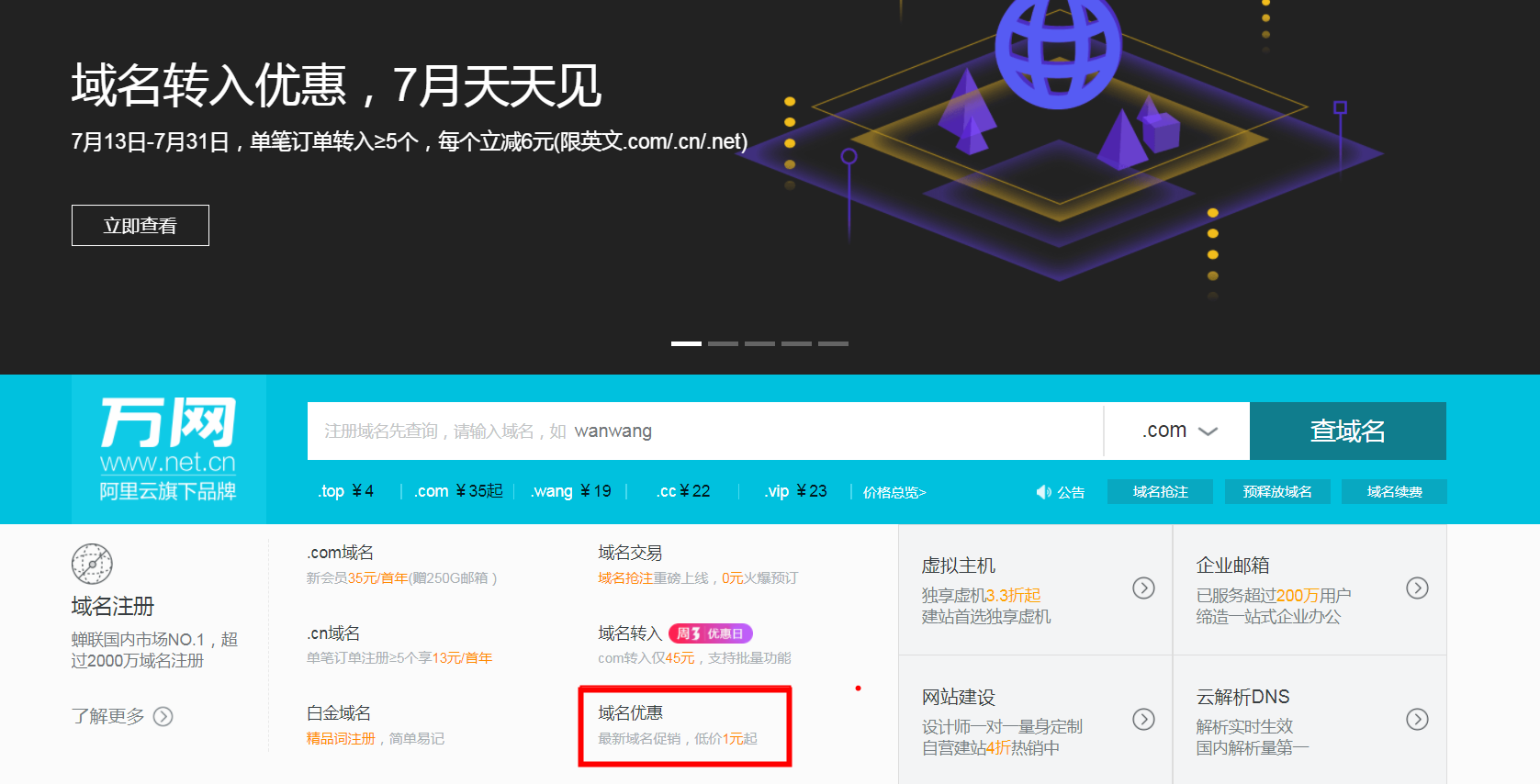Click the arrow circle beside 了解更多
This screenshot has width=1540, height=784.
coord(163,716)
